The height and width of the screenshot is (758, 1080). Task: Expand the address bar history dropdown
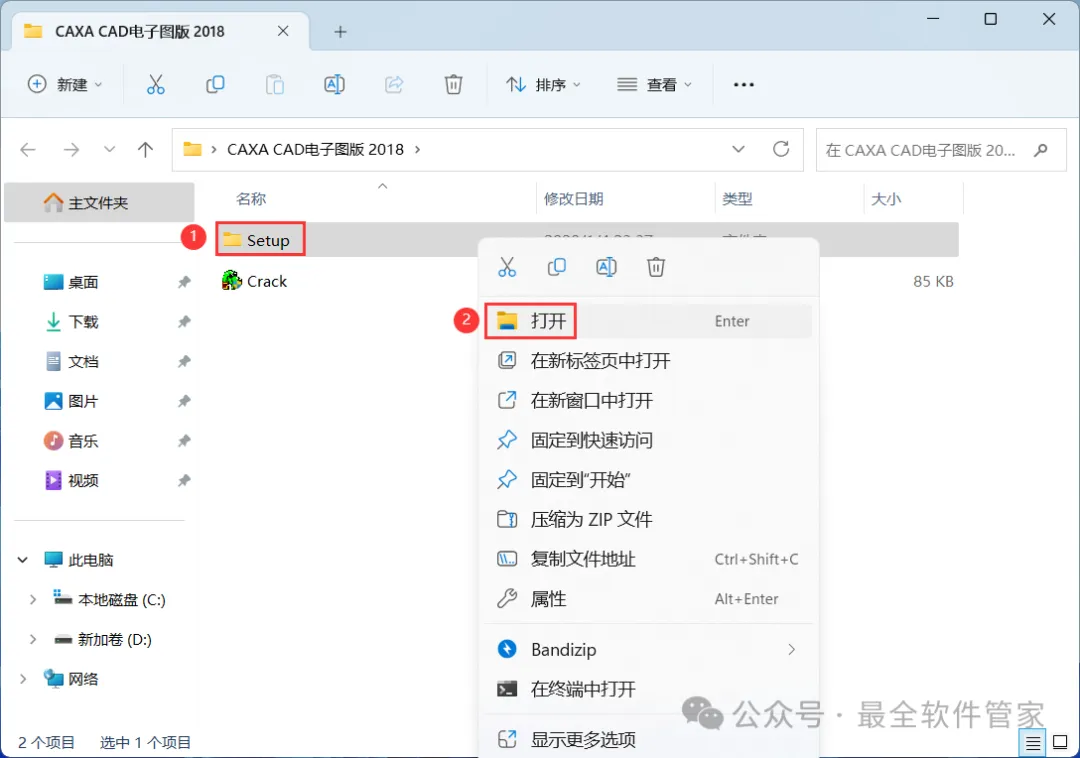coord(738,149)
